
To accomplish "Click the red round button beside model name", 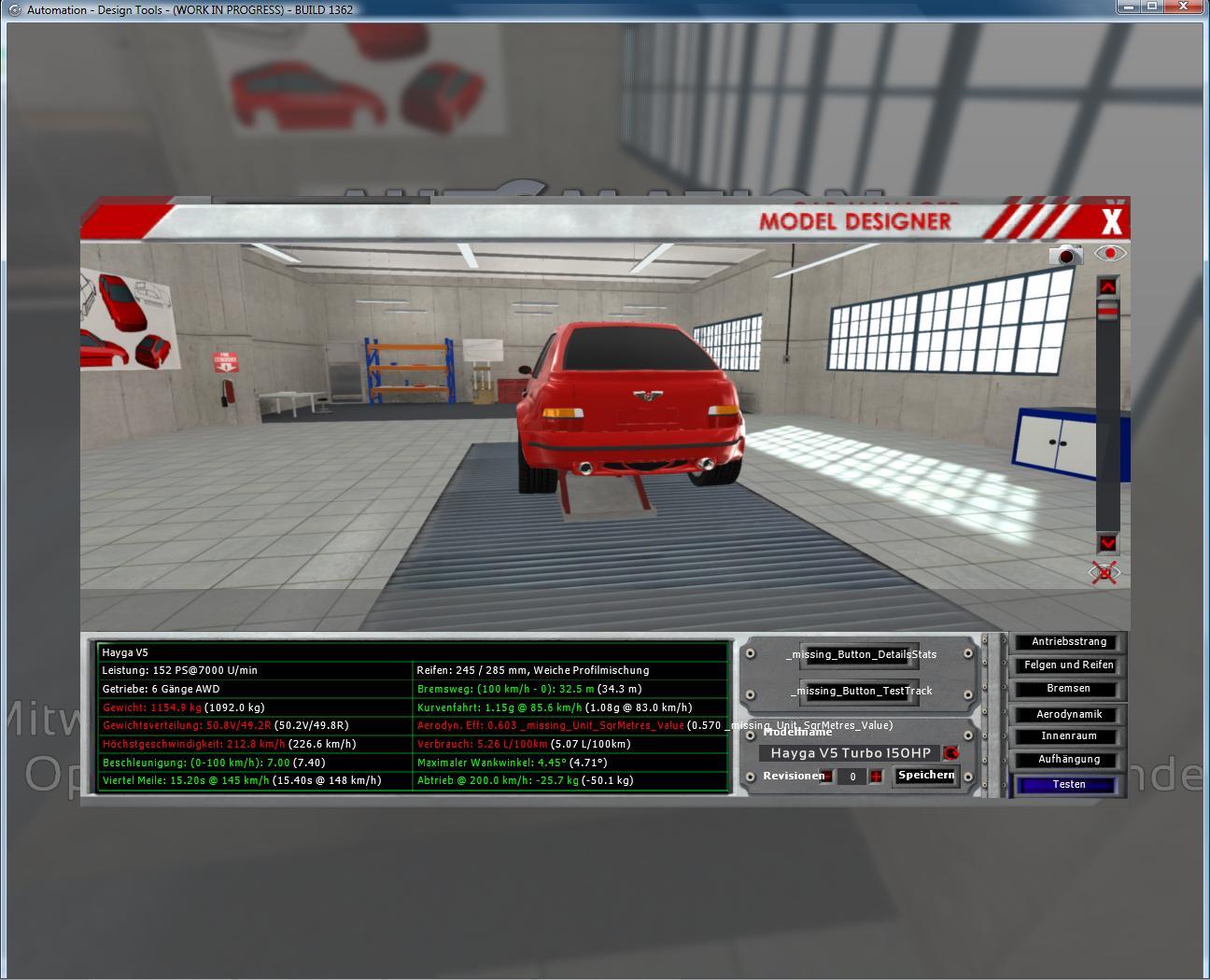I will point(950,753).
